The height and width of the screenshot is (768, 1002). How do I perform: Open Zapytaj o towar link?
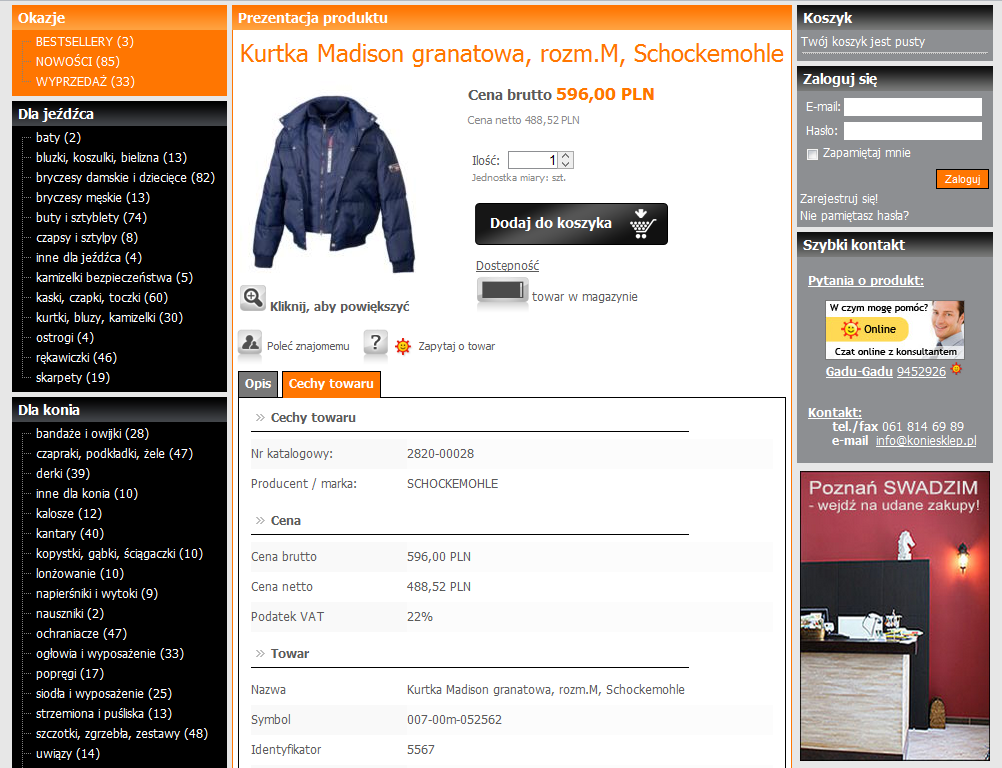tap(456, 346)
